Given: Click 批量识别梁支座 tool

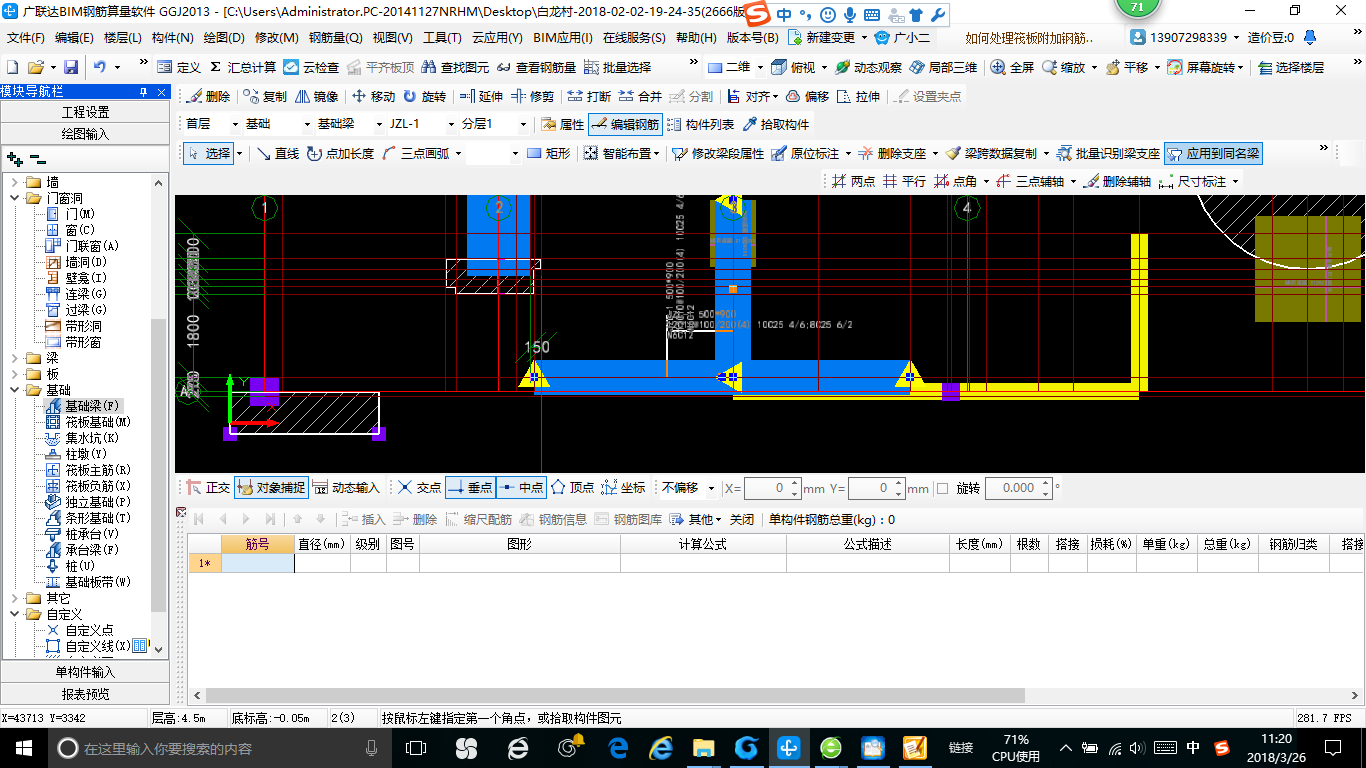Looking at the screenshot, I should coord(1109,154).
